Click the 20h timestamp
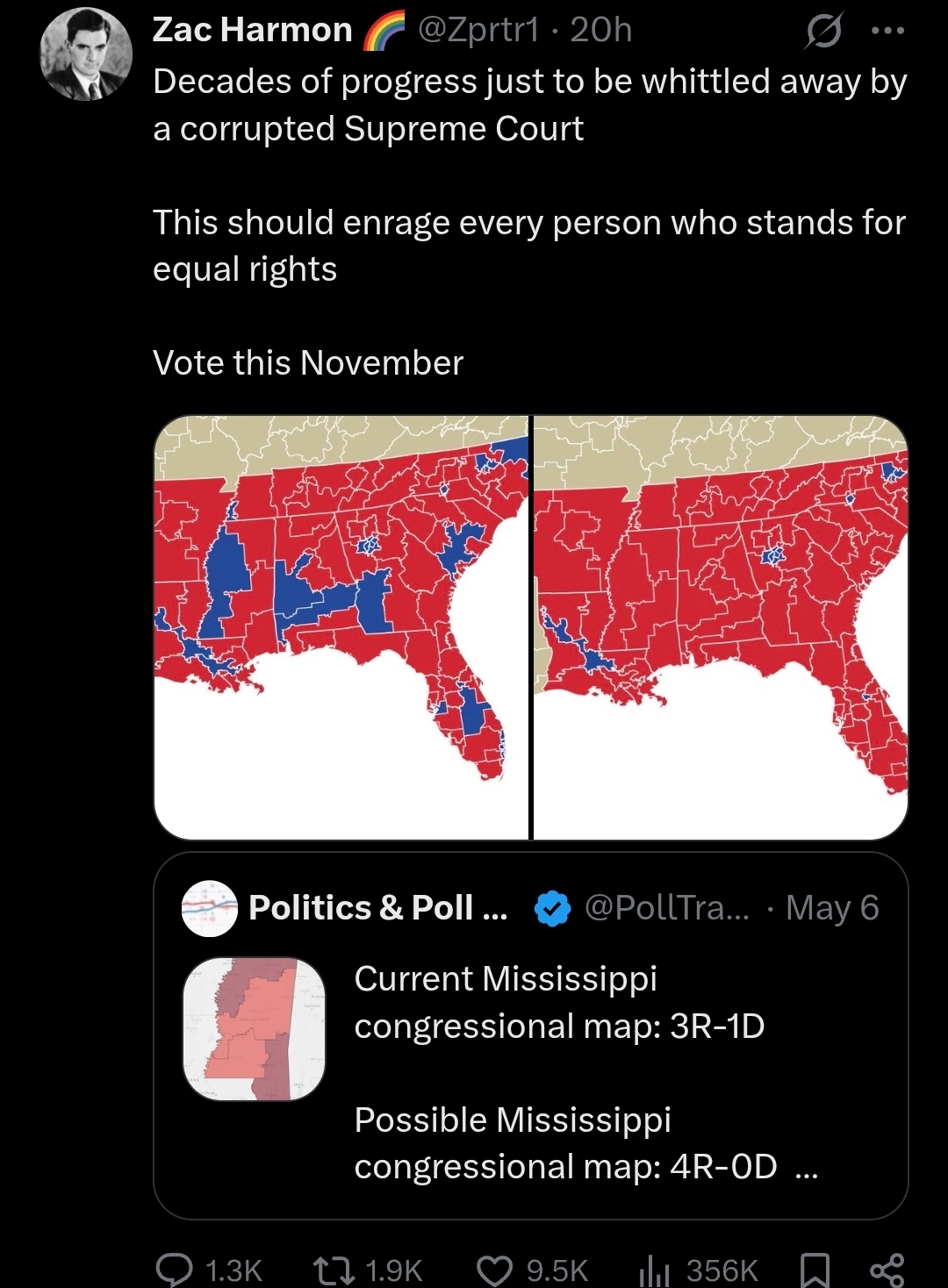 tap(601, 30)
